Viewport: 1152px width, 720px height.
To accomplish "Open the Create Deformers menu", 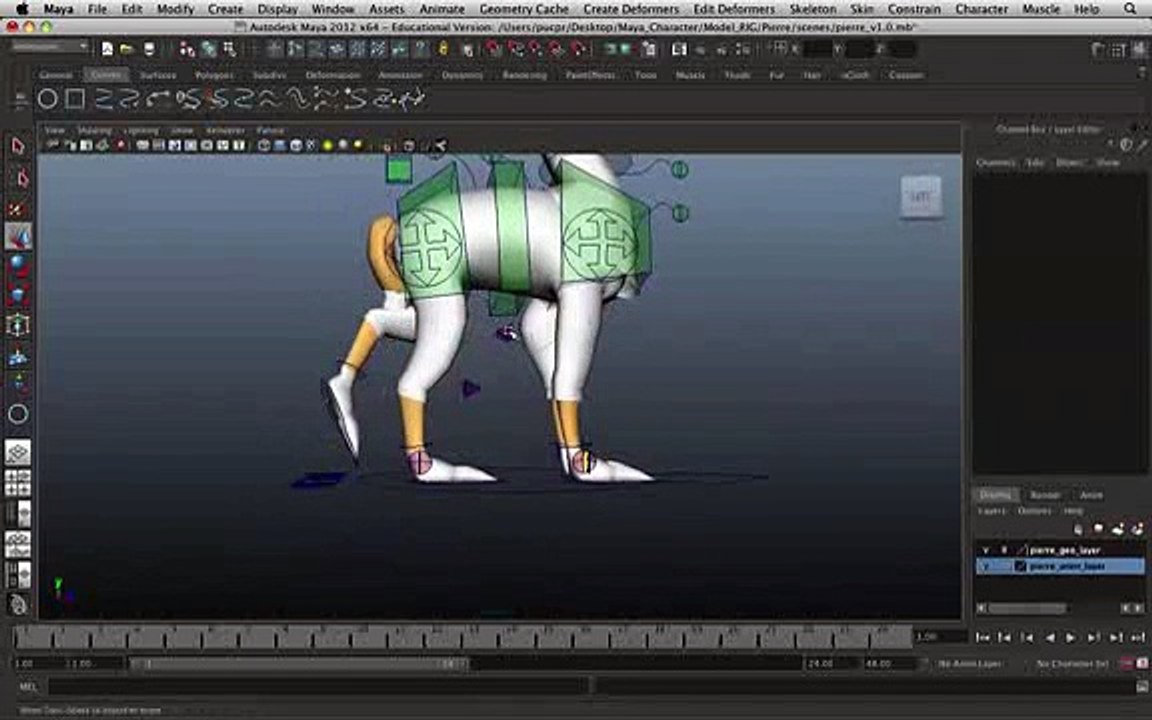I will (631, 9).
